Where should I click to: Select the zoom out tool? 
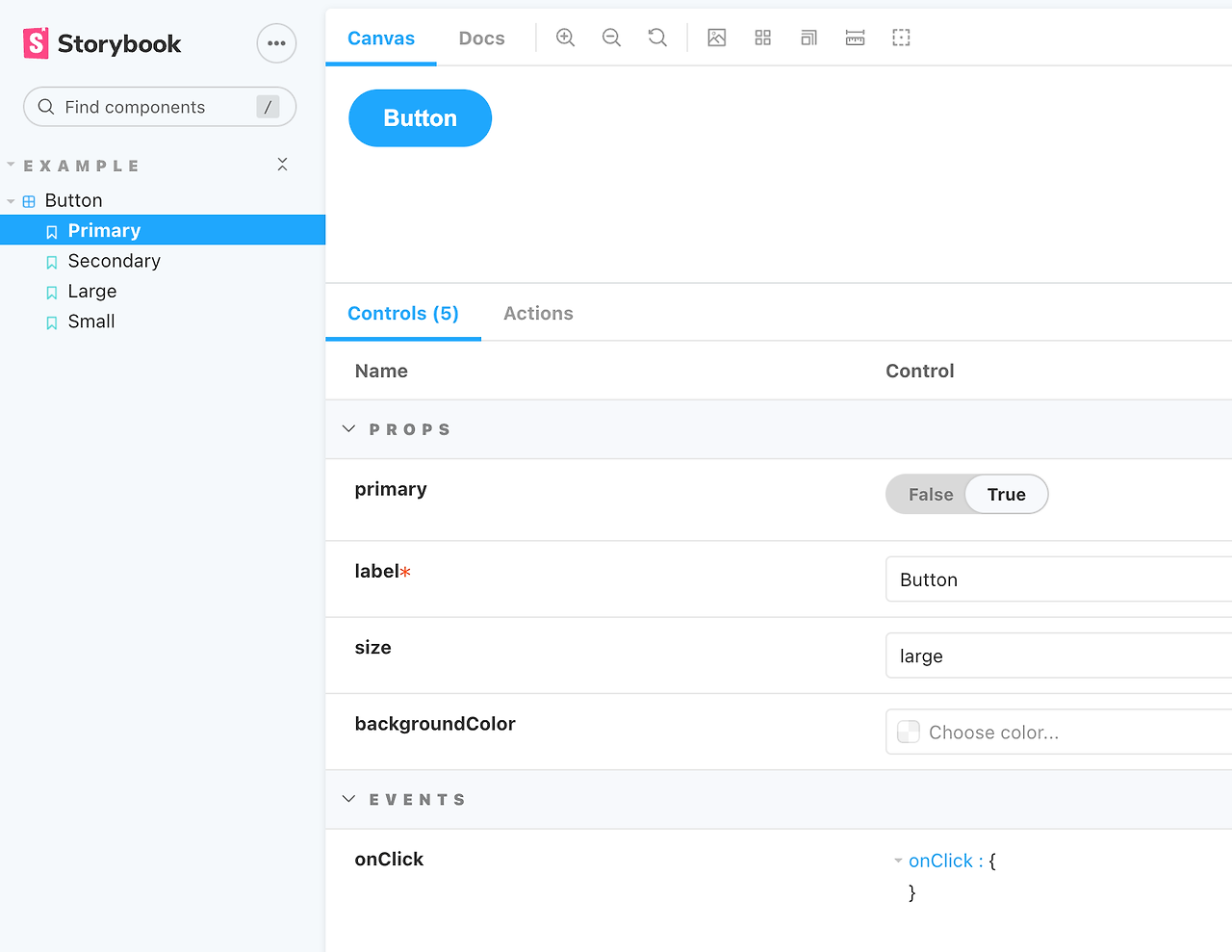(x=611, y=38)
